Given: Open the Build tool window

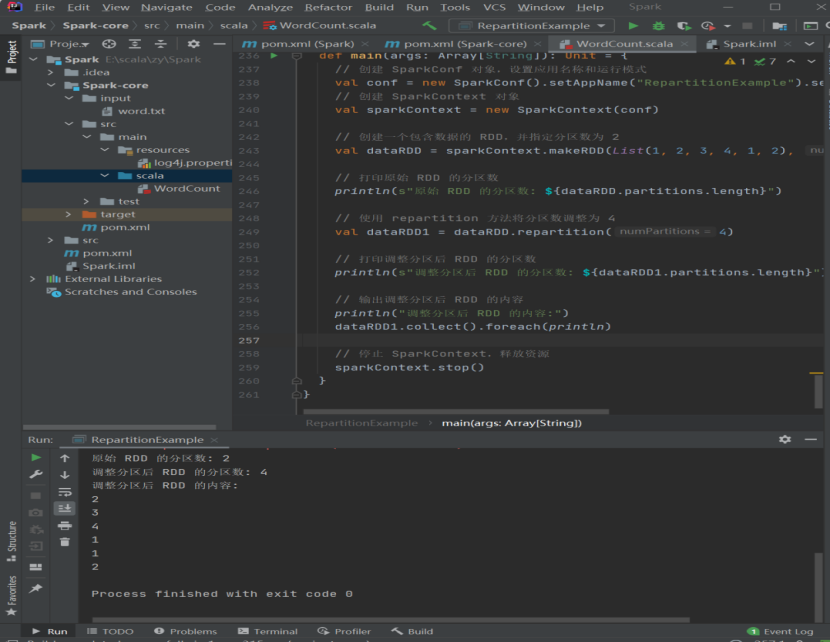Looking at the screenshot, I should tap(412, 631).
